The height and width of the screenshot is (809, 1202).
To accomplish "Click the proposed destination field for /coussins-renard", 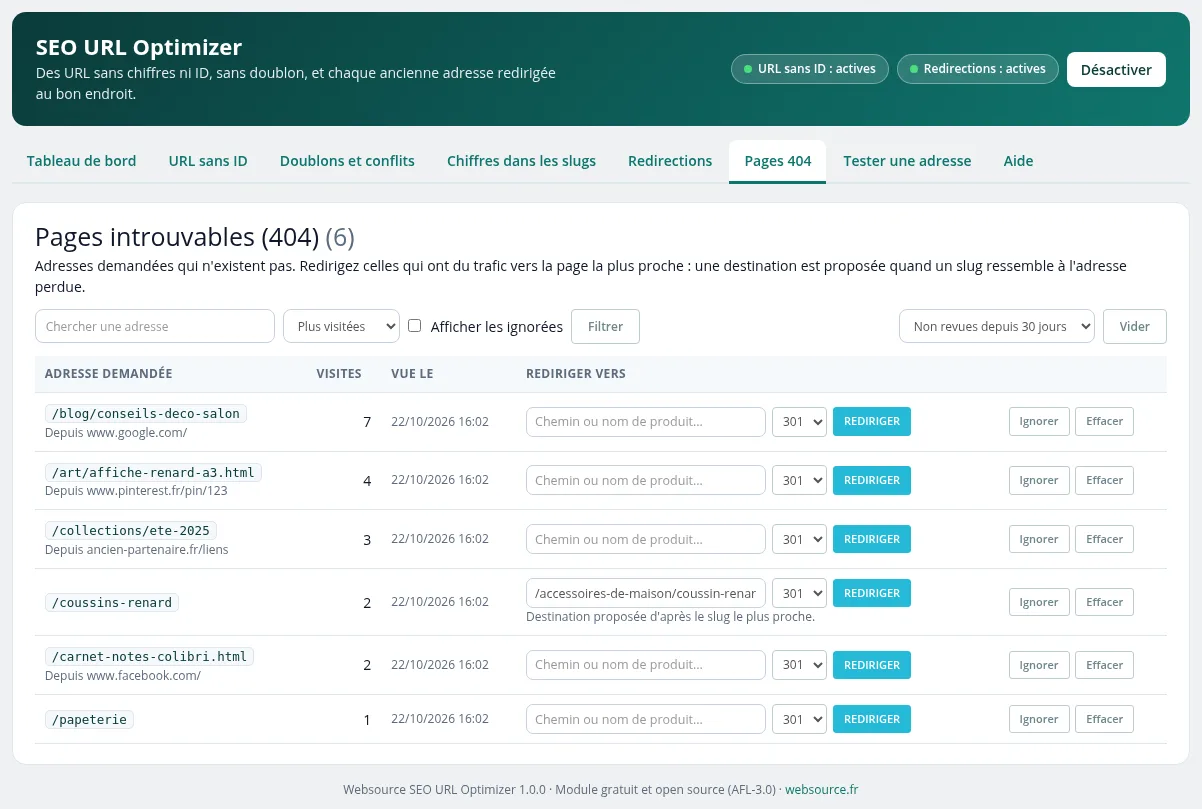I will [x=646, y=593].
